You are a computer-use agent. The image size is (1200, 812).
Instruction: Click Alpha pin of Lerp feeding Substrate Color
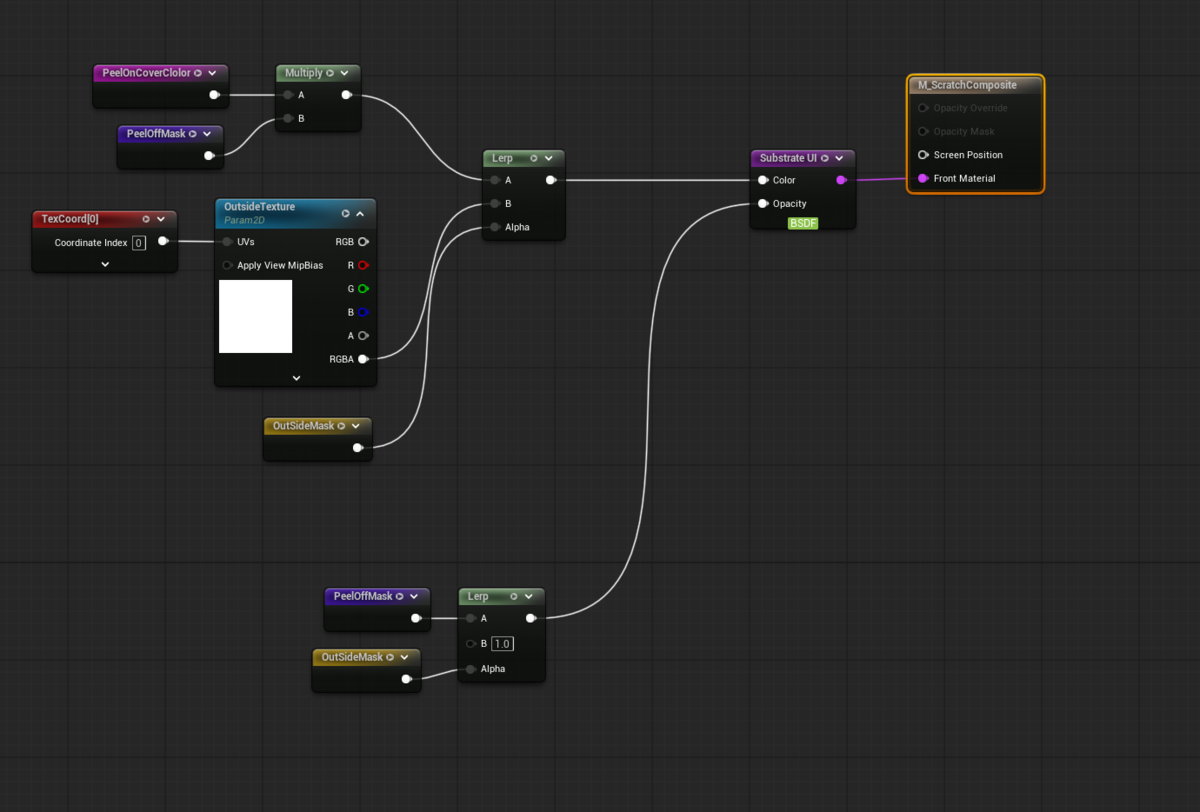(494, 227)
